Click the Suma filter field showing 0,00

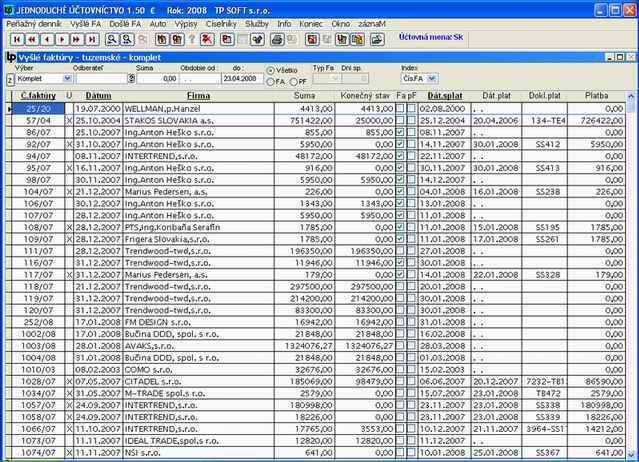(x=157, y=79)
